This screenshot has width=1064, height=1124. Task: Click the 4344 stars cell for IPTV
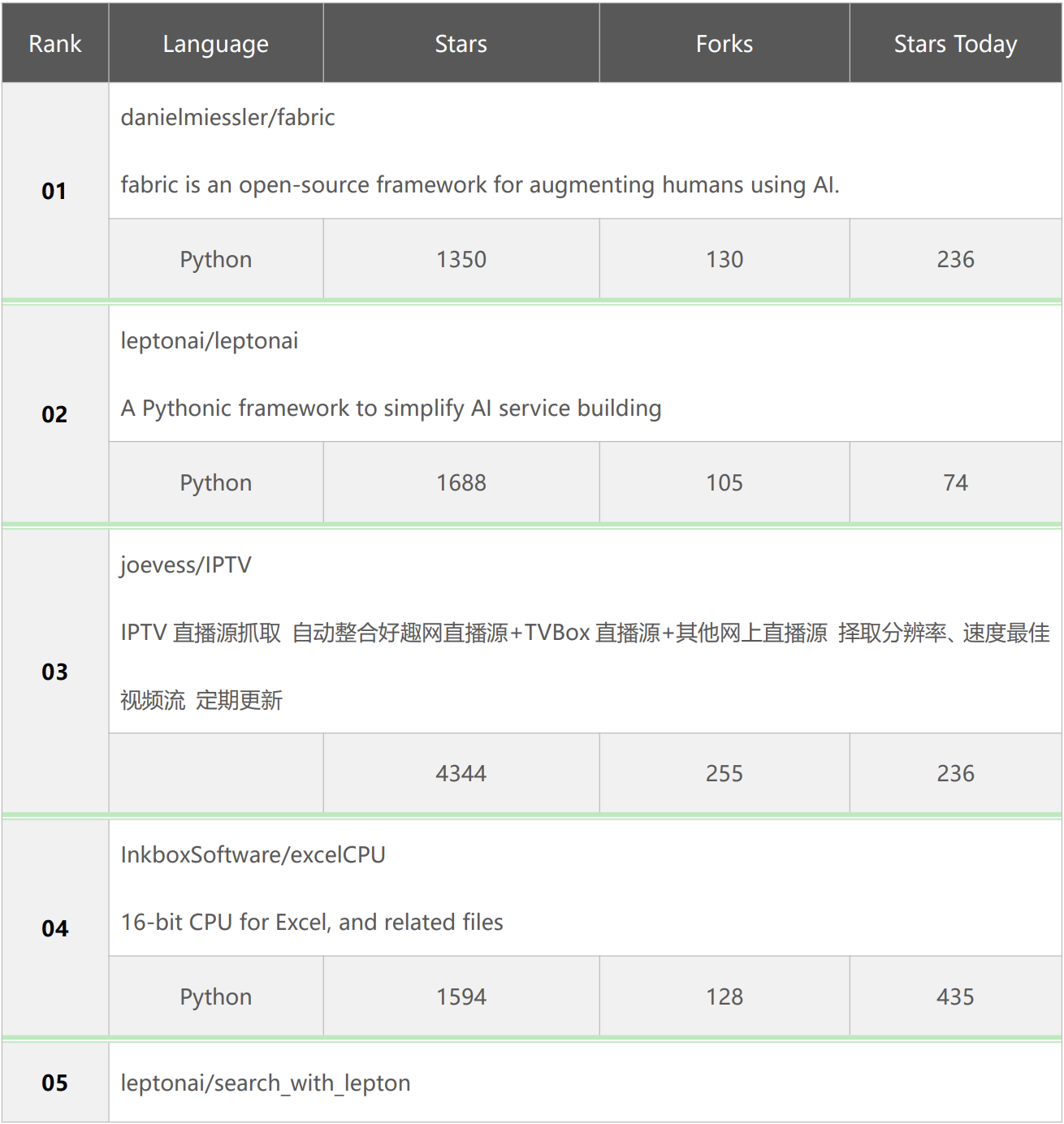pos(461,774)
